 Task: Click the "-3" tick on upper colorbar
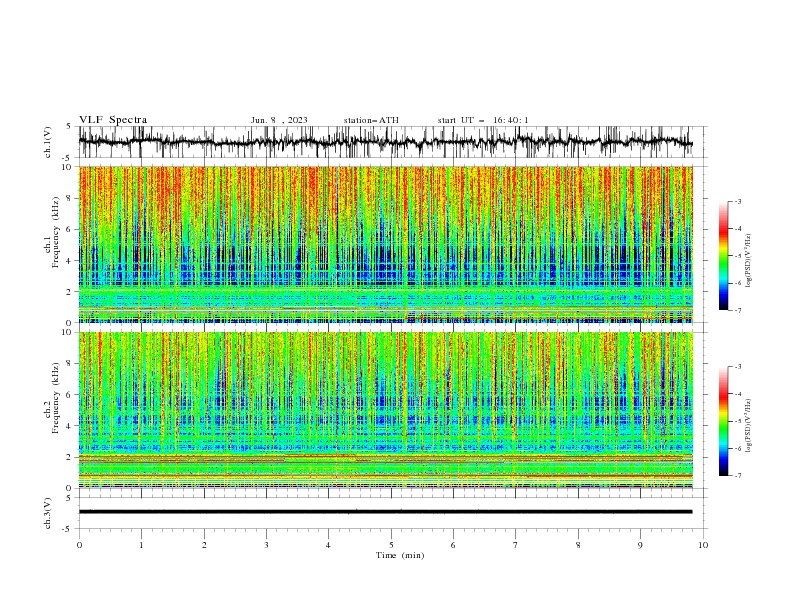point(737,201)
